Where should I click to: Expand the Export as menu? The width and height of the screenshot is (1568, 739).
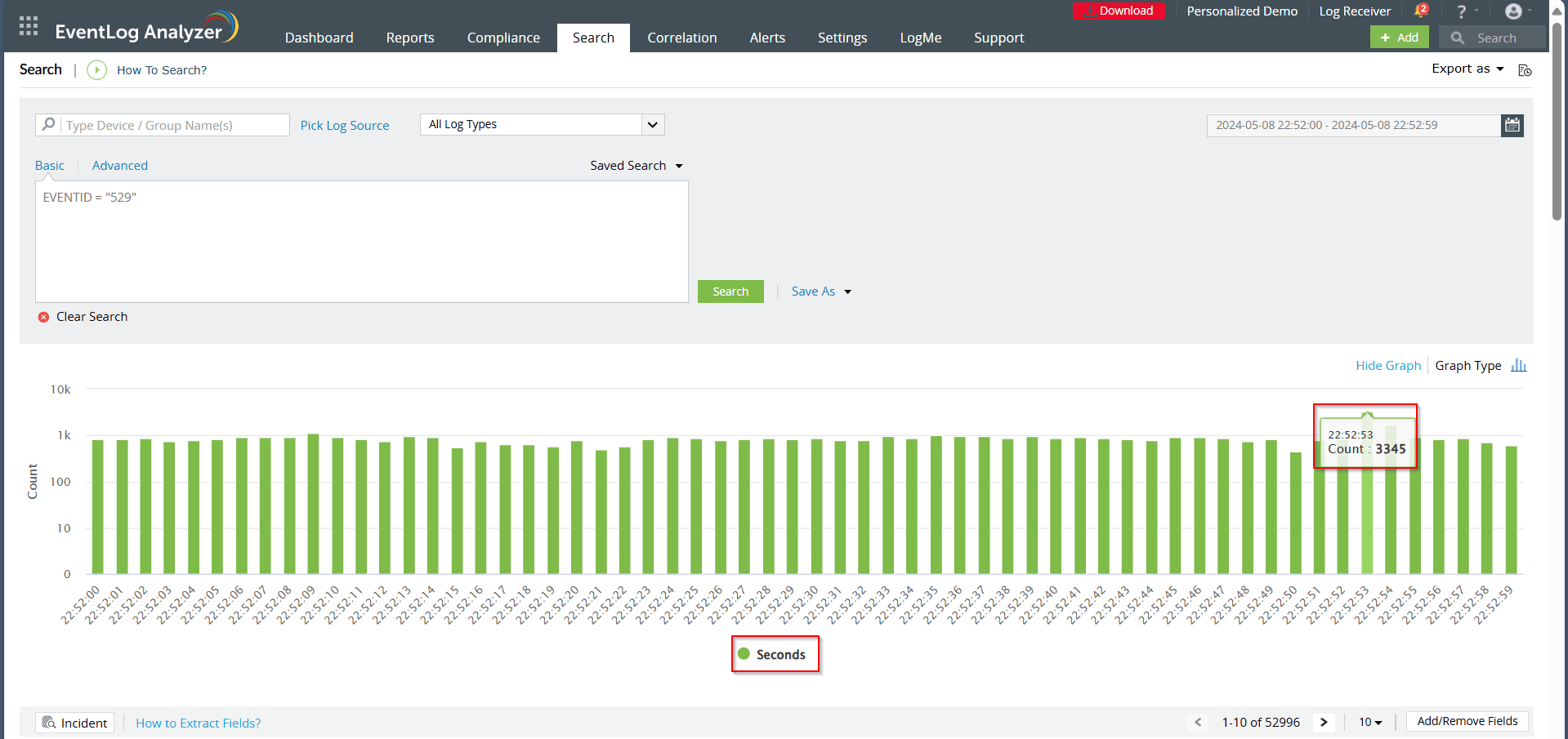coord(1467,69)
